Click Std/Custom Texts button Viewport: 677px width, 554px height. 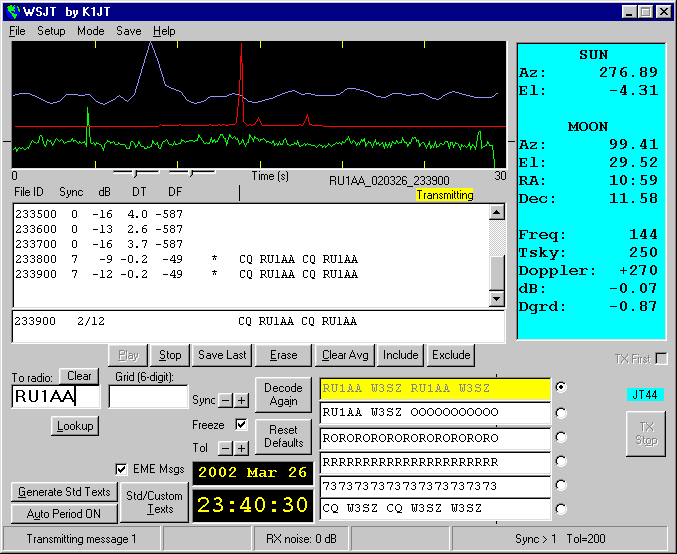pyautogui.click(x=154, y=502)
